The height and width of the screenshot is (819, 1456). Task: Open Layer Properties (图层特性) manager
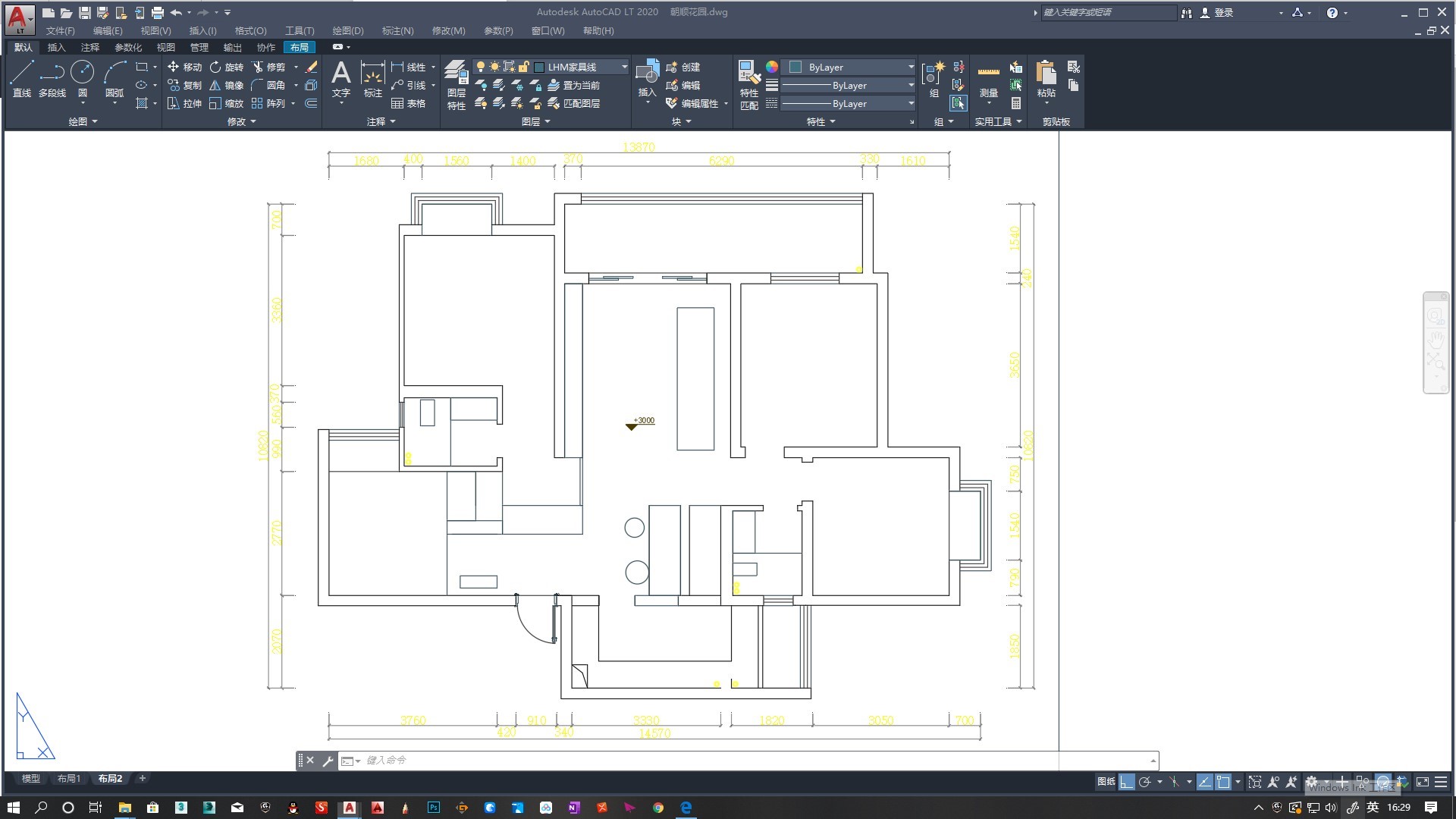pos(456,85)
